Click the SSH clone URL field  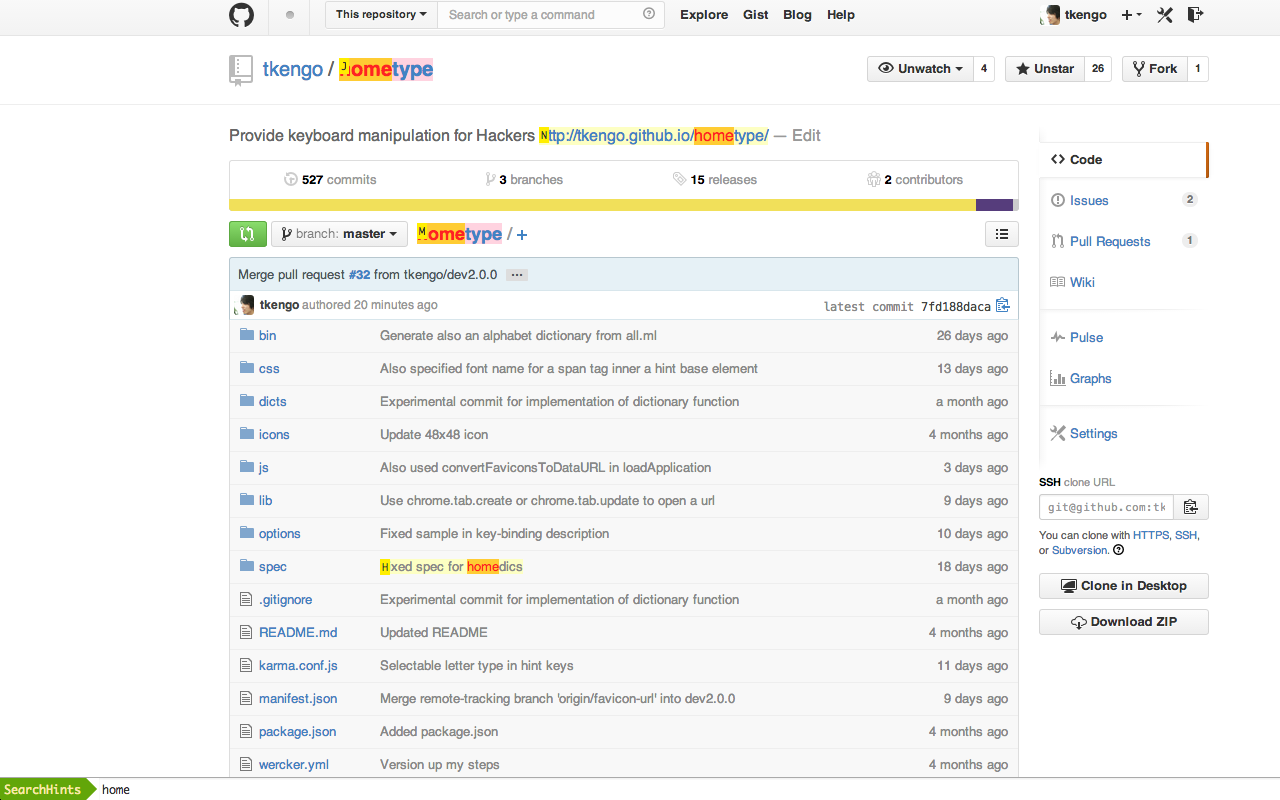coord(1106,507)
